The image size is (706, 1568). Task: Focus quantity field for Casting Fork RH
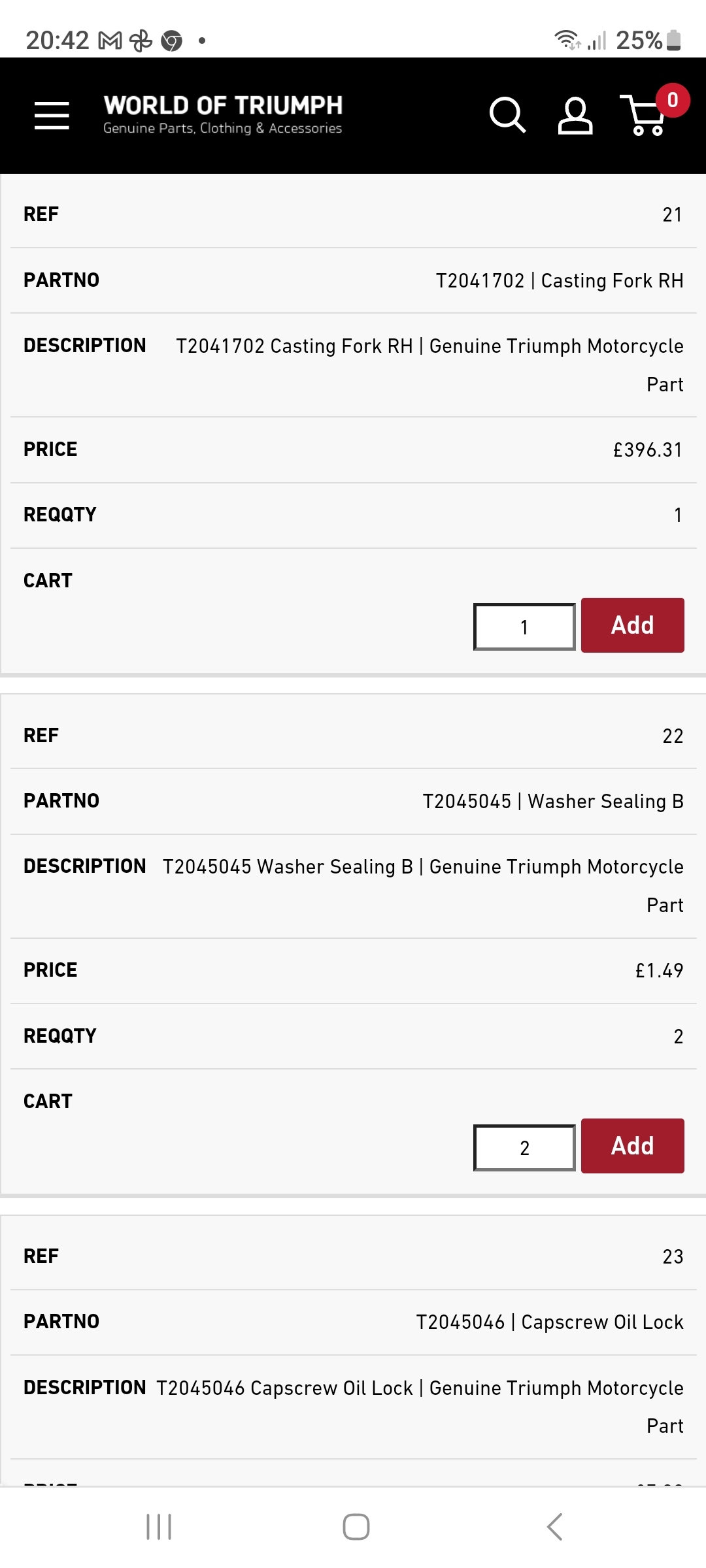tap(524, 627)
